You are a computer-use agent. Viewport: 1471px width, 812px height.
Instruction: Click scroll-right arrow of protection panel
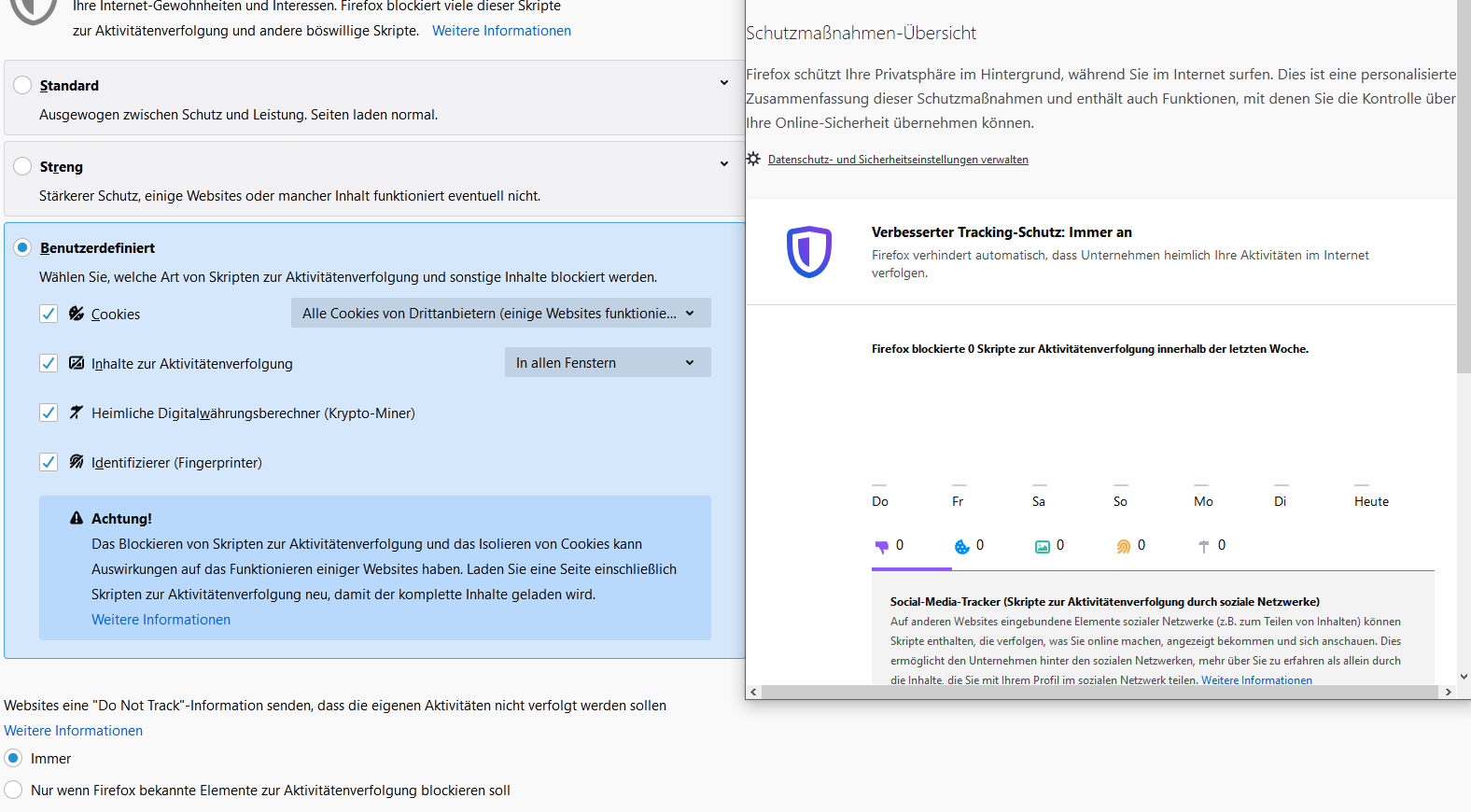(x=1448, y=693)
